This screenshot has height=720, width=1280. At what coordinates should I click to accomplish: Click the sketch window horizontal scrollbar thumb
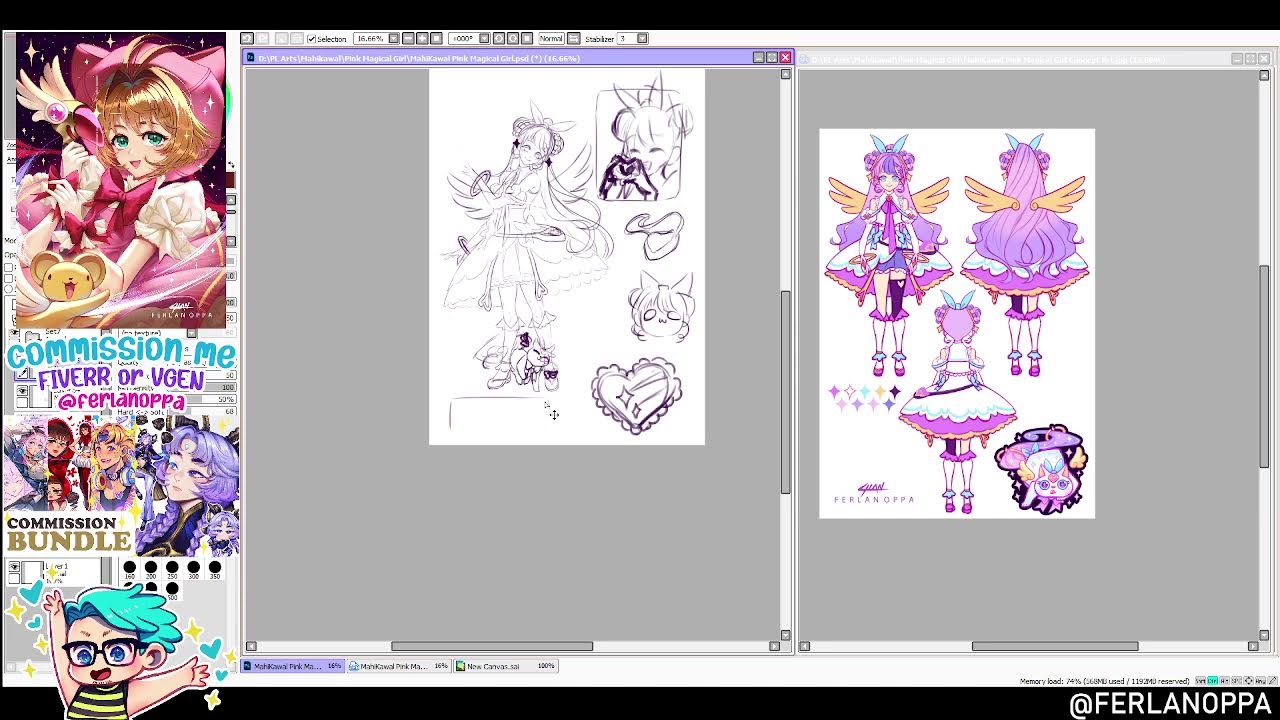pos(492,646)
